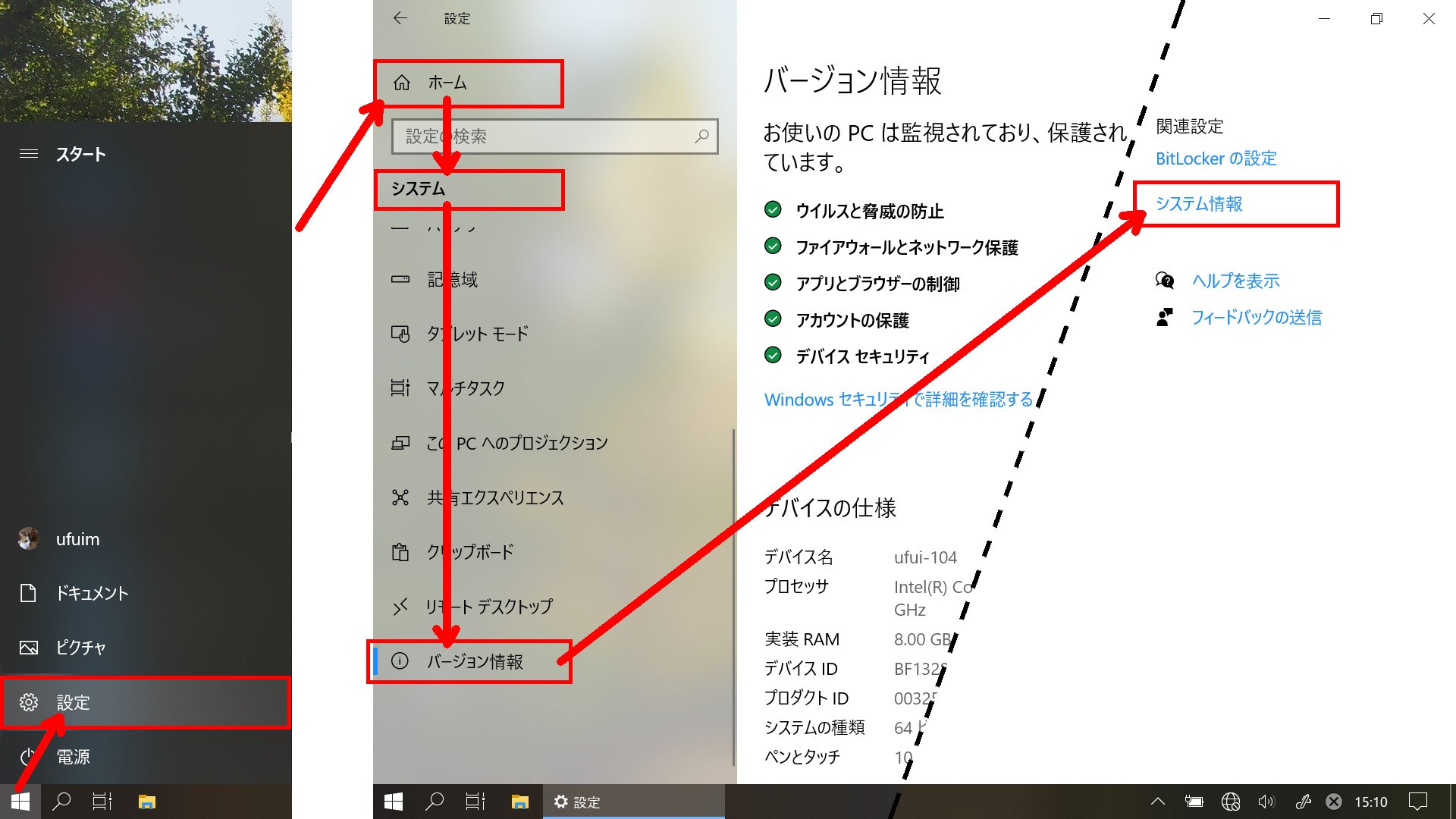Click the info circle icon for バージョン情報
Viewport: 1456px width, 819px height.
[x=400, y=661]
